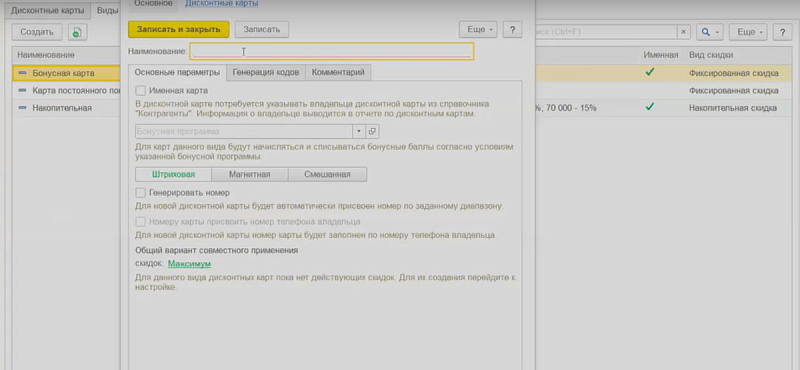
Task: Click the item icon of the Бонусная карта row
Action: pos(22,73)
